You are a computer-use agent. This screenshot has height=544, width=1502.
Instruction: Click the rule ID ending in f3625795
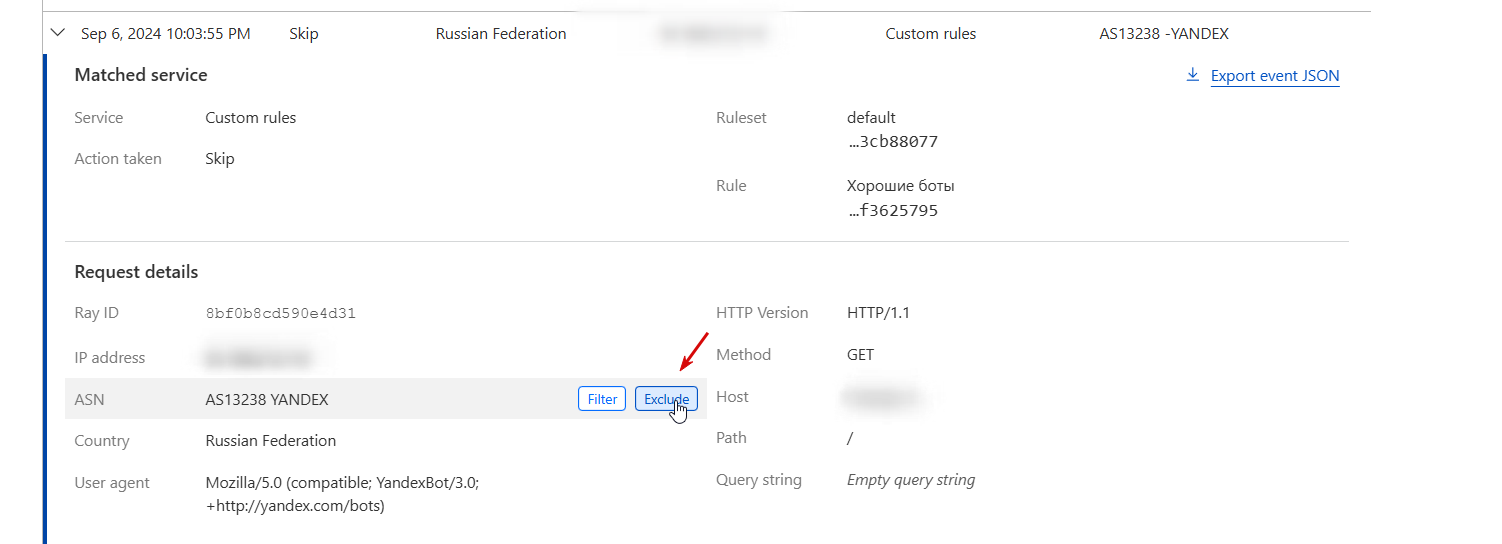pyautogui.click(x=892, y=211)
